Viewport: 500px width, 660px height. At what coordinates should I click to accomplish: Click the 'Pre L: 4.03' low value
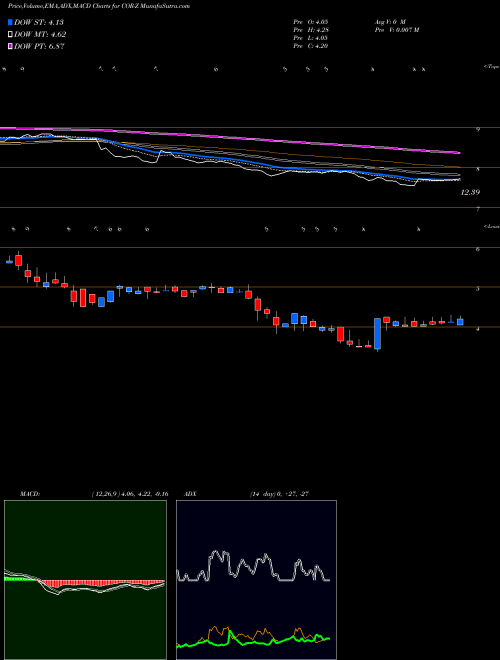(311, 38)
